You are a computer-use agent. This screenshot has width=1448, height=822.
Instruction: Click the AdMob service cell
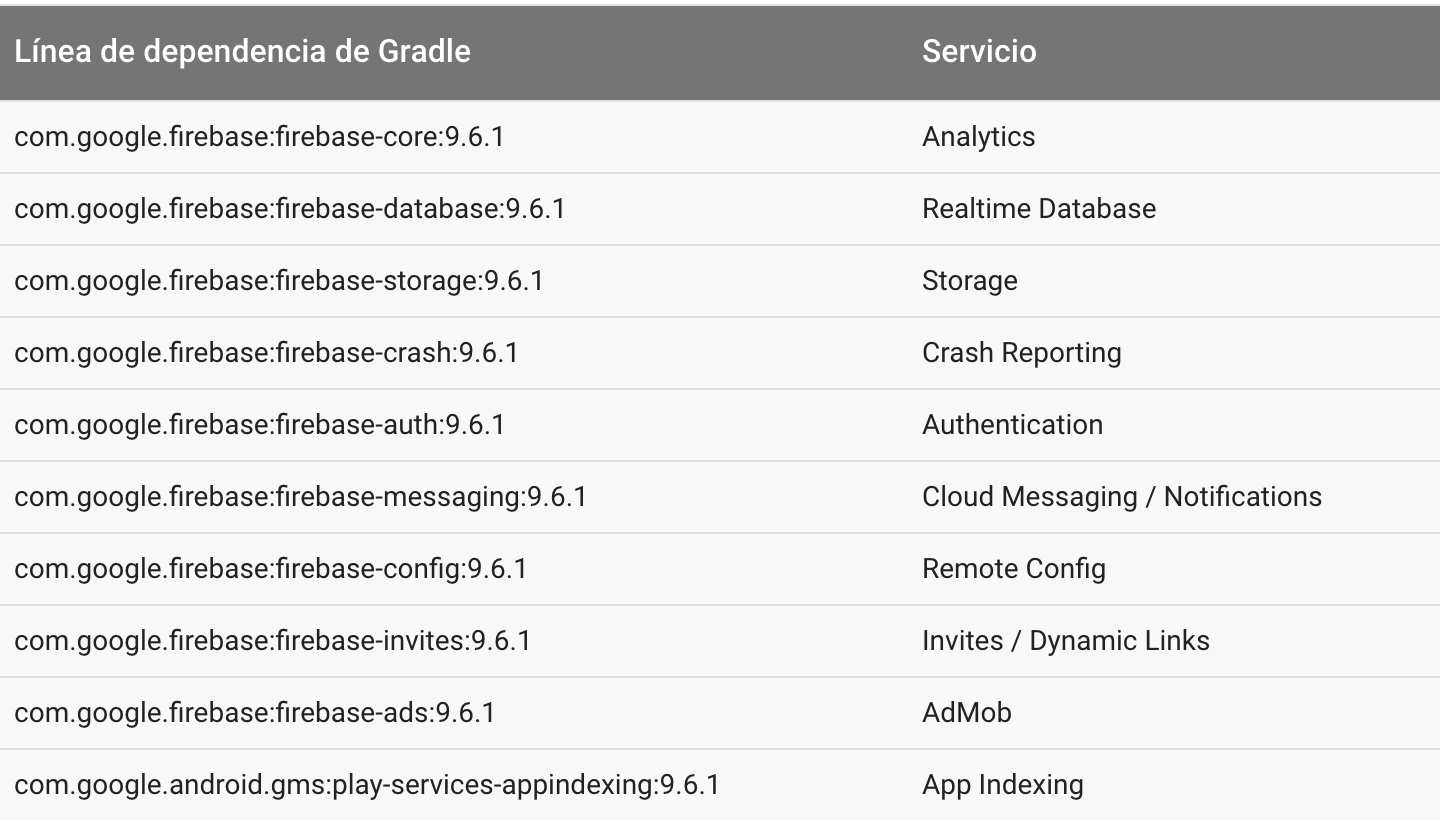(966, 713)
